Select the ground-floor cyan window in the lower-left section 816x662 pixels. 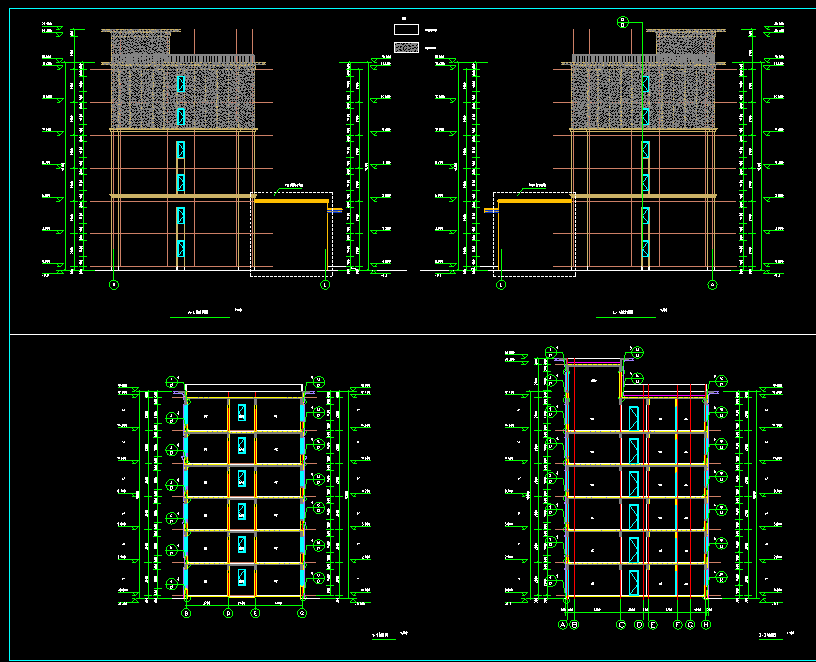point(241,579)
